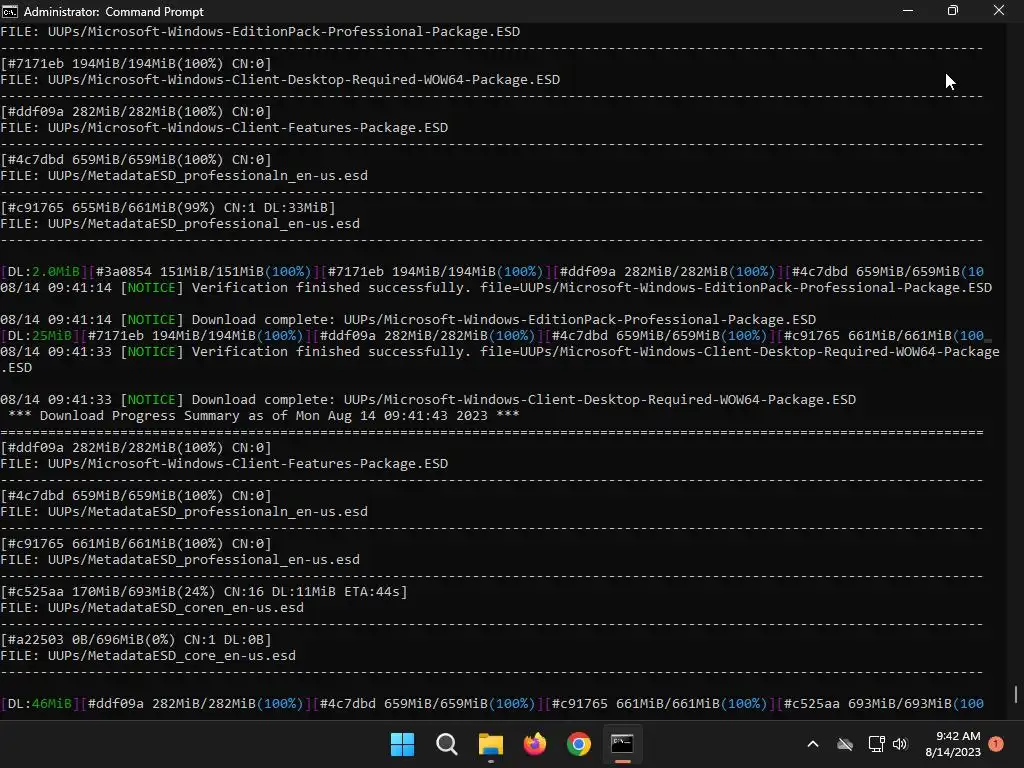The height and width of the screenshot is (768, 1024).
Task: Open the Windows Start menu
Action: pos(402,744)
